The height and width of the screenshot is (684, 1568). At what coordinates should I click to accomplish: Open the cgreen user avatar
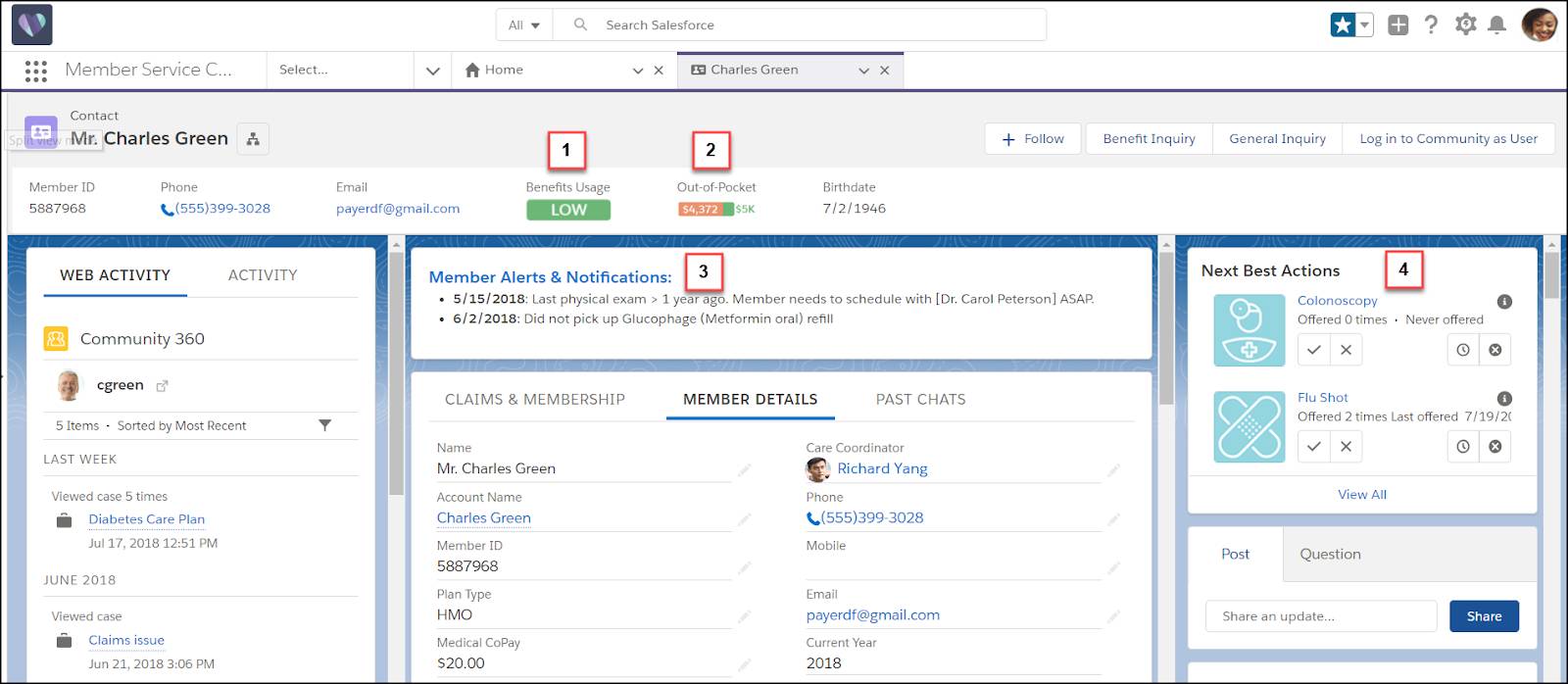coord(70,385)
